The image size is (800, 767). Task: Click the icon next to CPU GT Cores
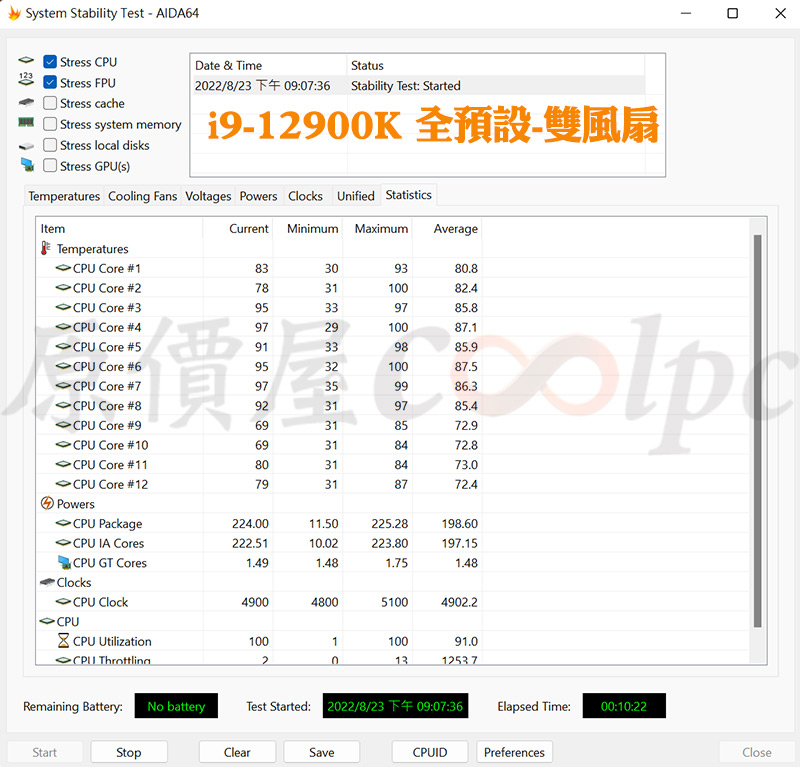[64, 562]
